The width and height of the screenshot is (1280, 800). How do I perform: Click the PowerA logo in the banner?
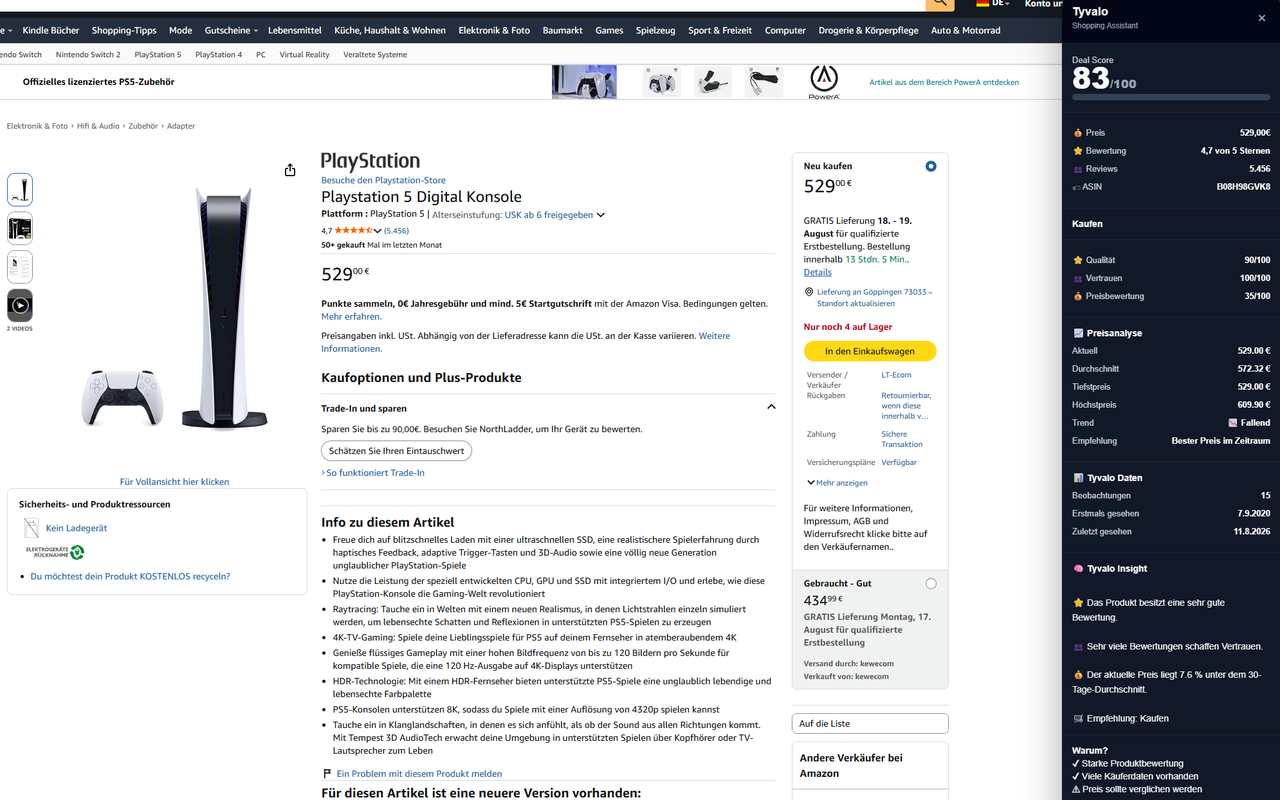pos(824,81)
